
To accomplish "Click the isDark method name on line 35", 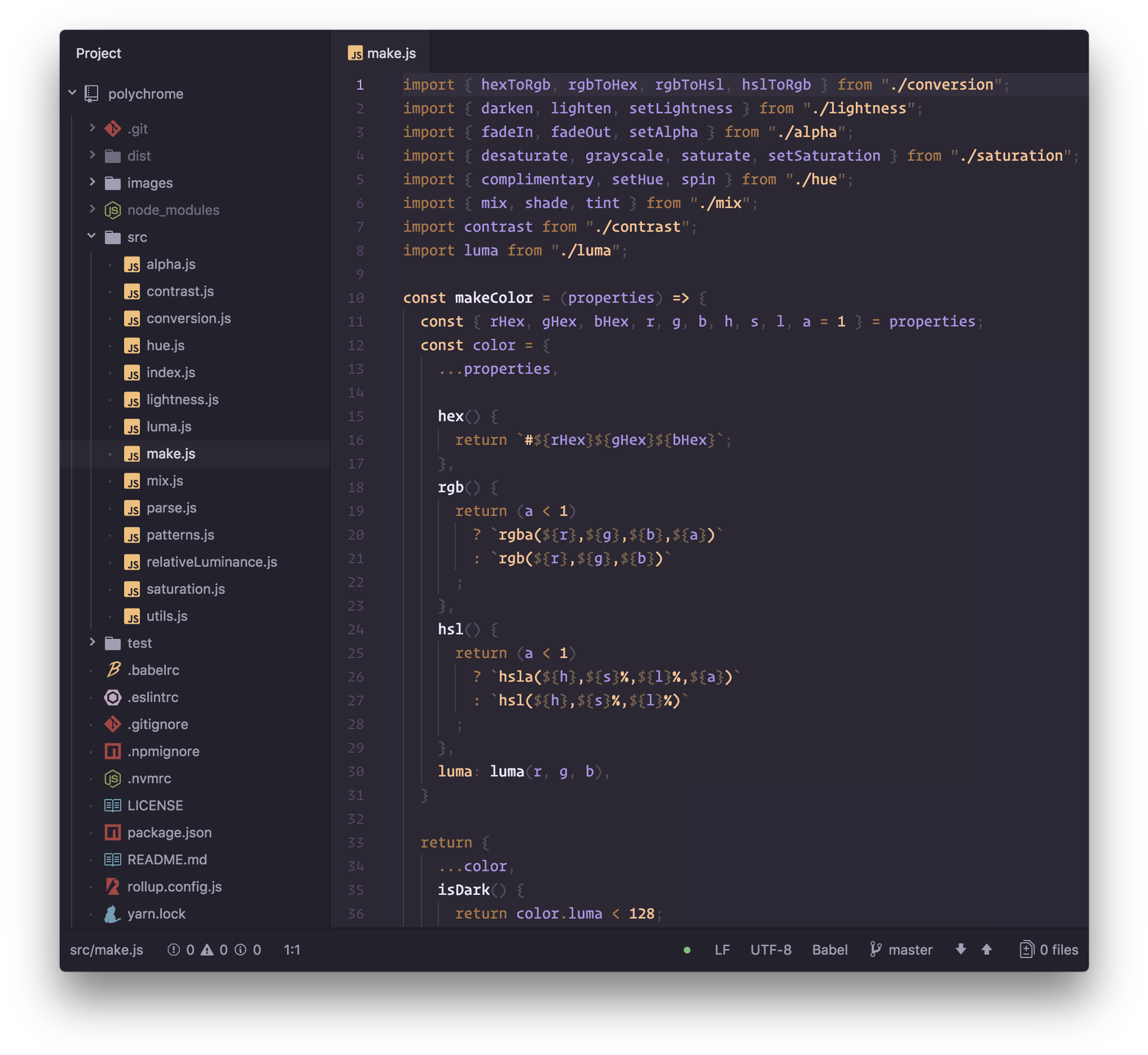I will pos(463,889).
